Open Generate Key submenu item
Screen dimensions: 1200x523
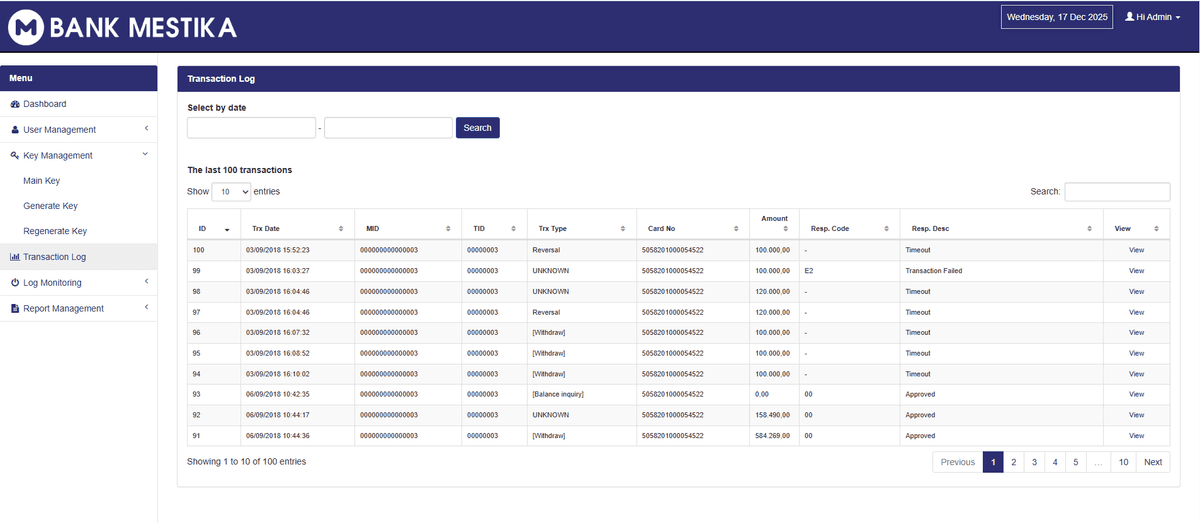tap(50, 206)
